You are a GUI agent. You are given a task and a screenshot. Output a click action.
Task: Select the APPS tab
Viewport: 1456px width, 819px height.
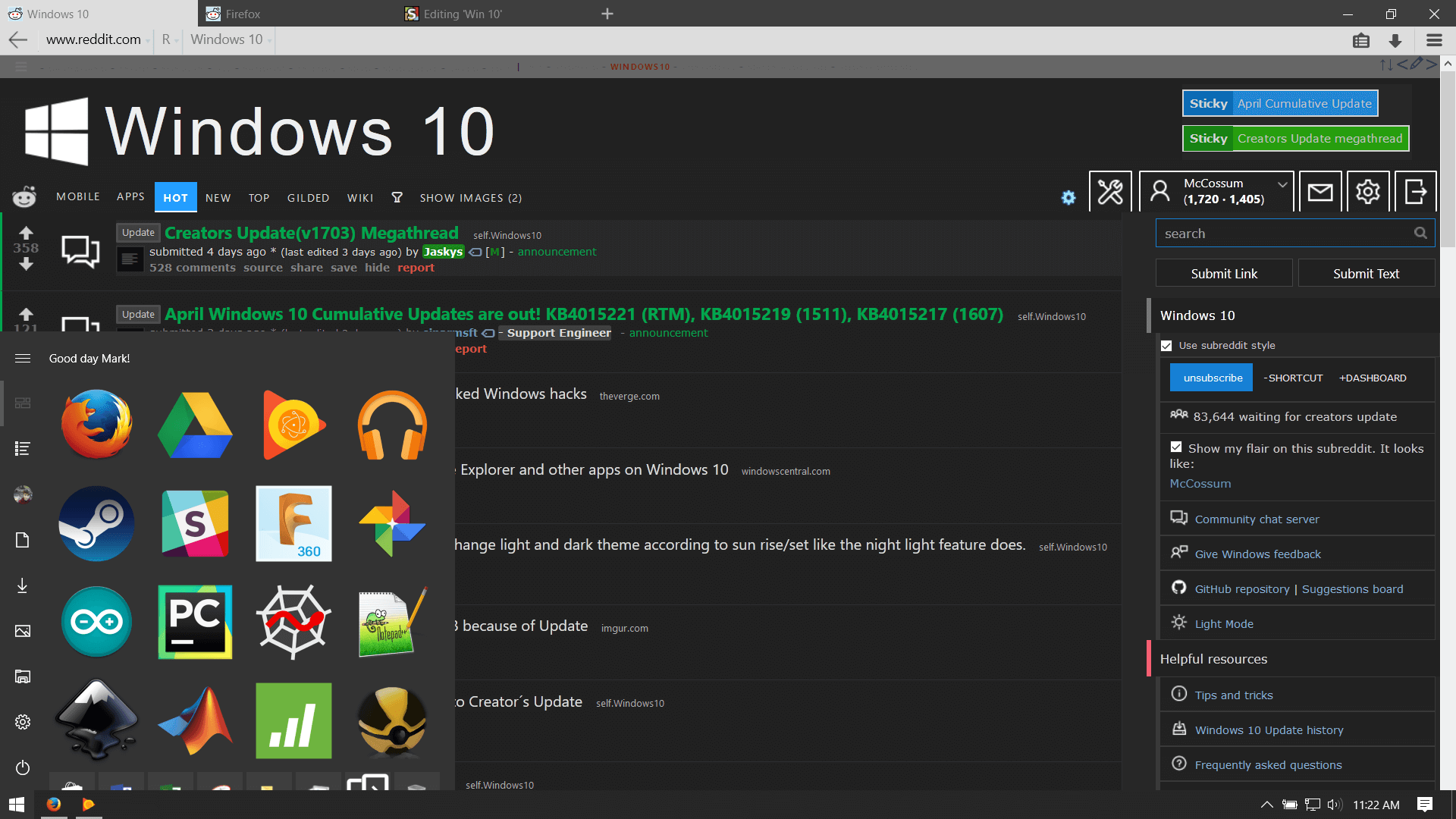(x=130, y=196)
